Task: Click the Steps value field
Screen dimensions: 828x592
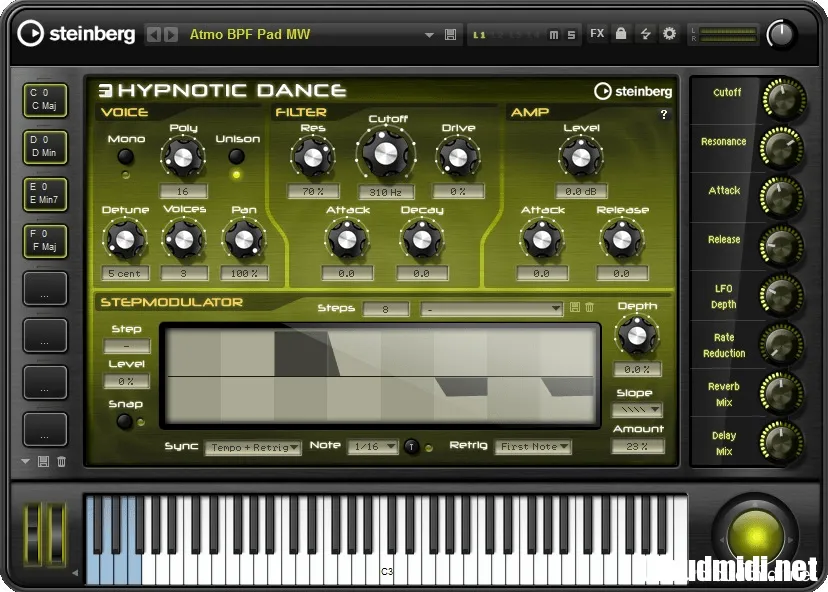Action: click(x=386, y=309)
